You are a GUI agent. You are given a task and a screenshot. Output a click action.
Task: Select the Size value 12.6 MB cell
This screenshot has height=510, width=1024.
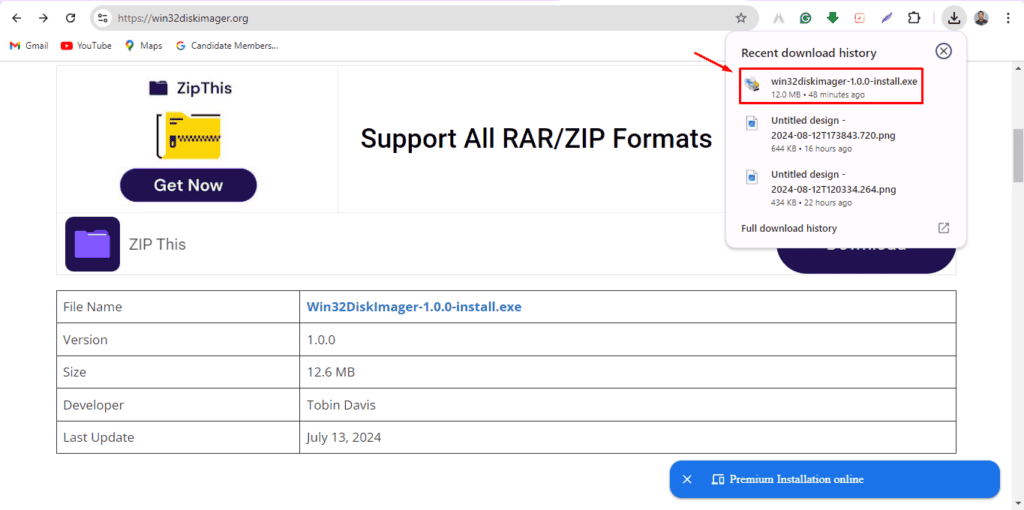(x=628, y=372)
